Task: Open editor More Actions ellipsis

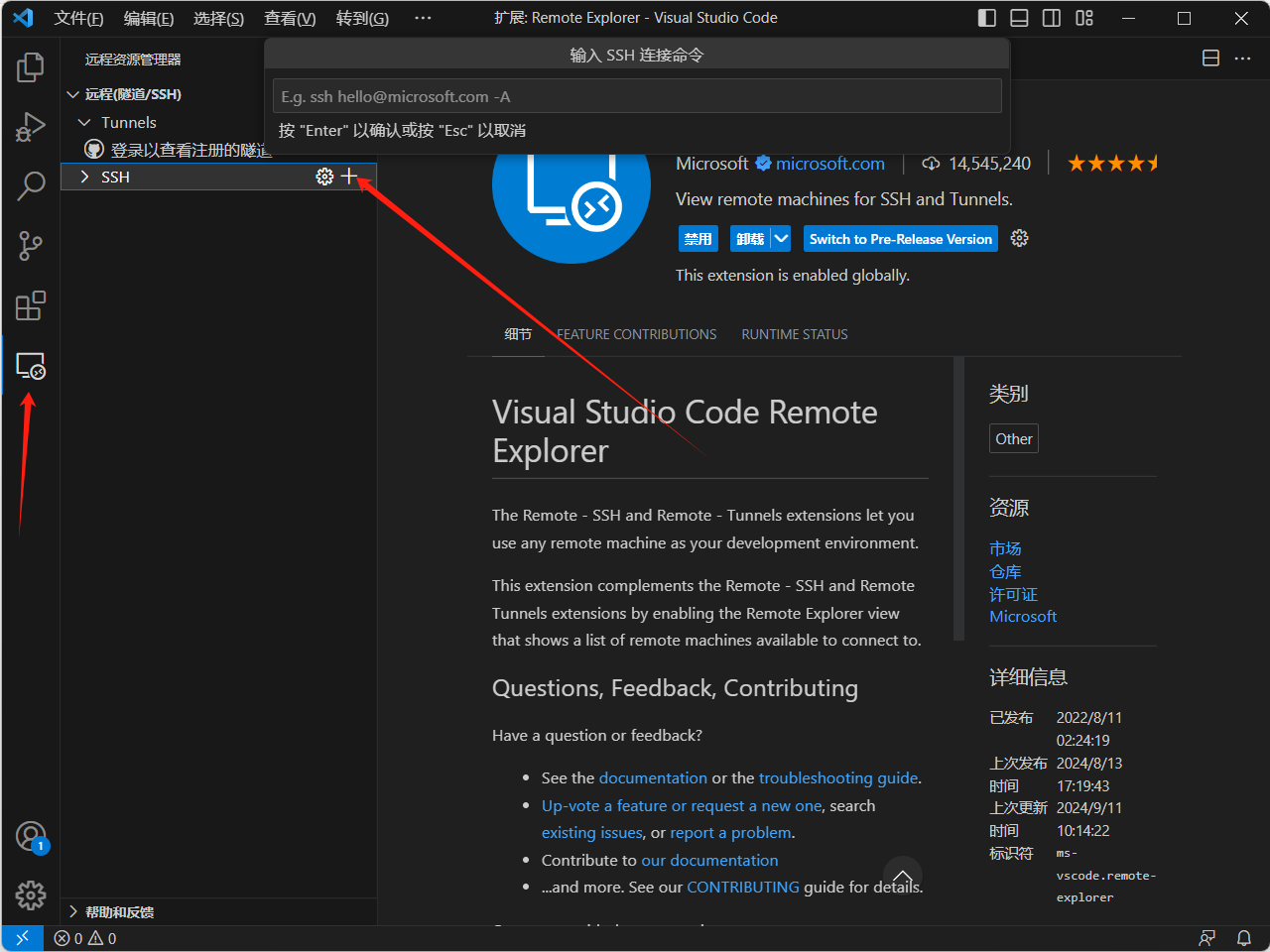Action: tap(1242, 59)
